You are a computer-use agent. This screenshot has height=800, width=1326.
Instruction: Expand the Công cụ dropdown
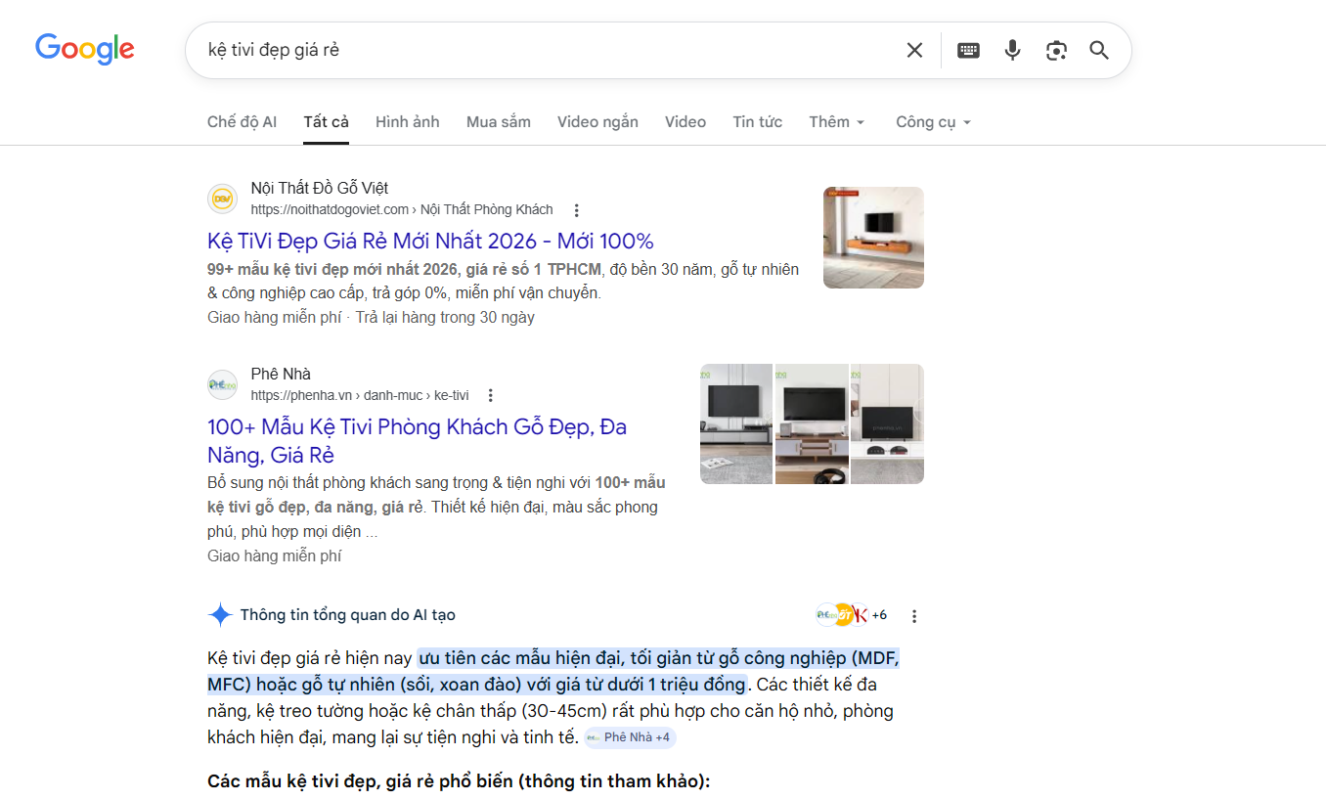[x=932, y=122]
